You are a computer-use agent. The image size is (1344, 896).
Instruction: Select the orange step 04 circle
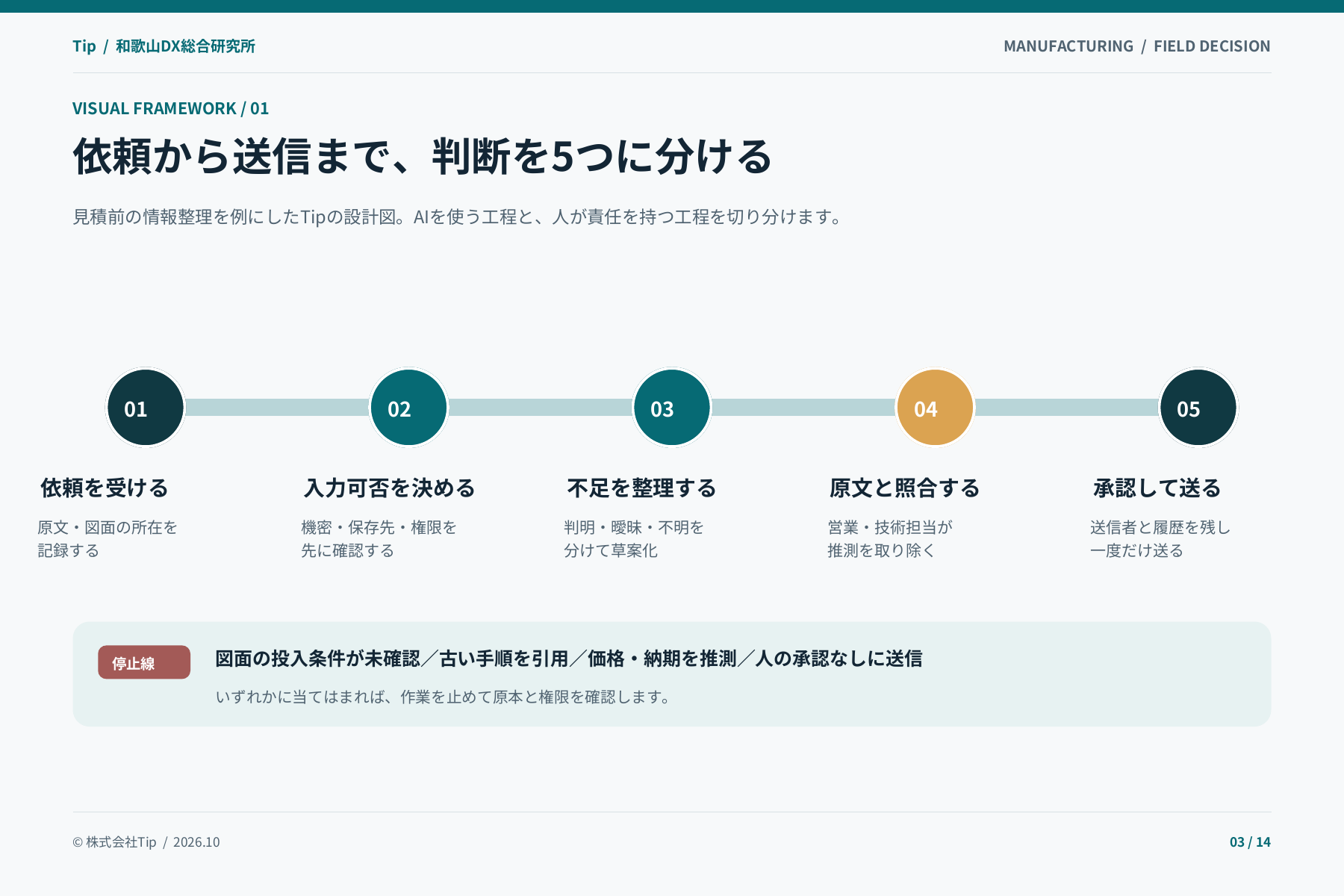pyautogui.click(x=935, y=408)
